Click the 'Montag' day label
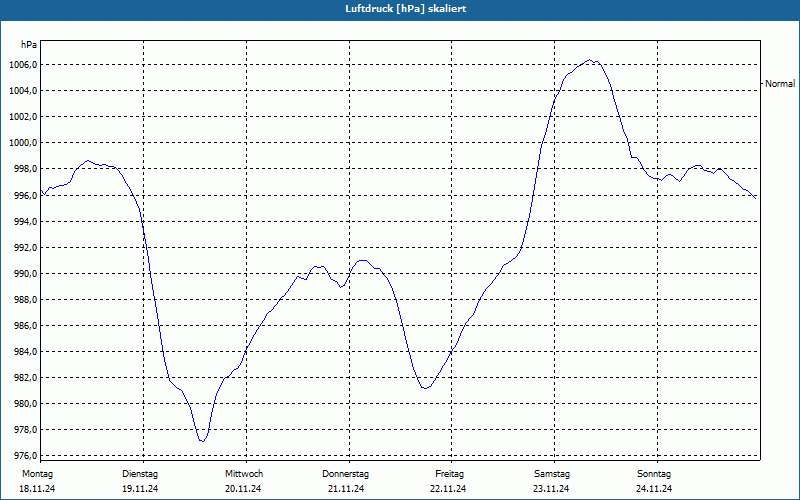800x500 pixels. click(x=37, y=474)
